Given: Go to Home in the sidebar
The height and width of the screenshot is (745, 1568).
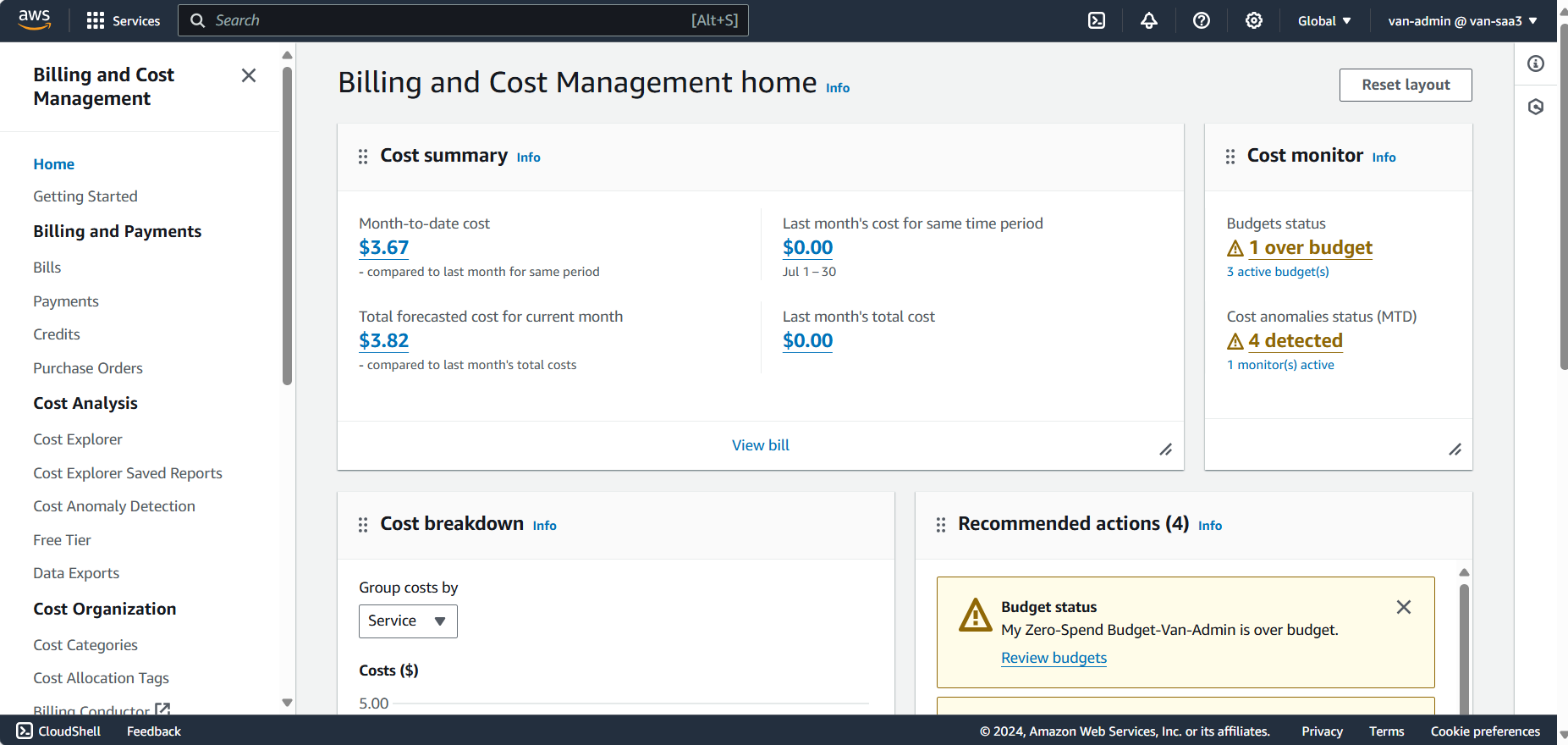Looking at the screenshot, I should tap(54, 164).
